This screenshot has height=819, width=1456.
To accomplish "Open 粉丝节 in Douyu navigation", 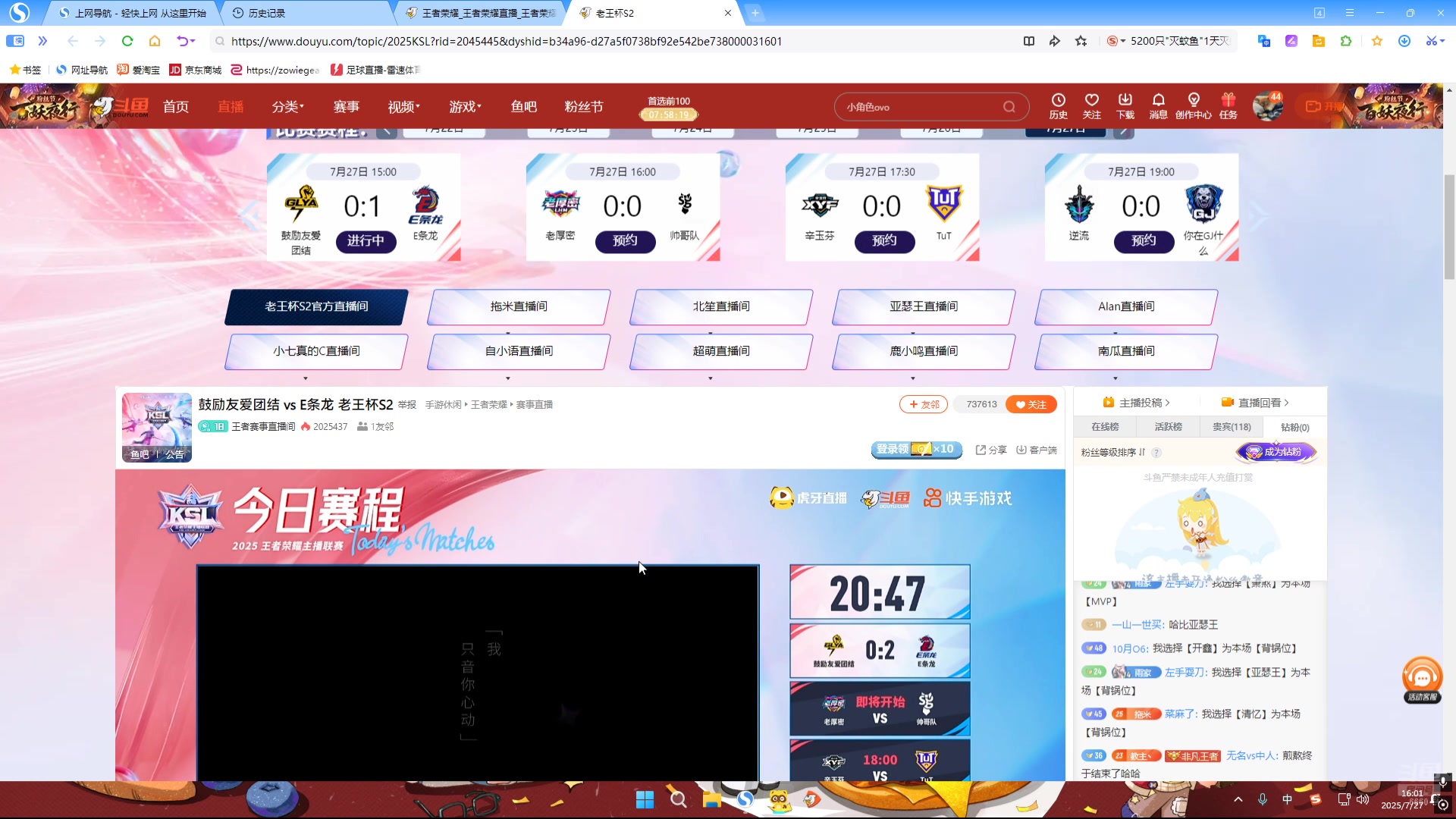I will tap(584, 107).
